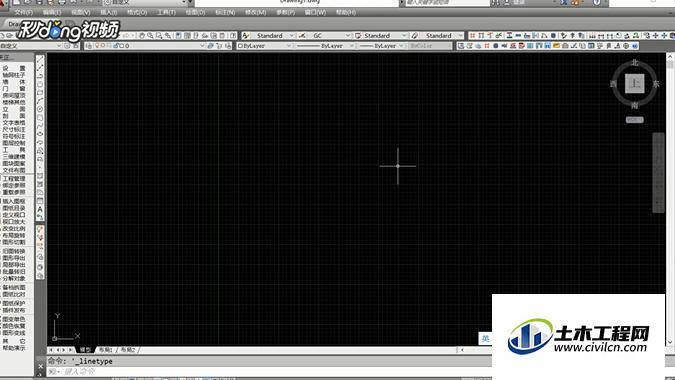675x380 pixels.
Task: Select the Rectangle draw tool
Action: [x=40, y=93]
